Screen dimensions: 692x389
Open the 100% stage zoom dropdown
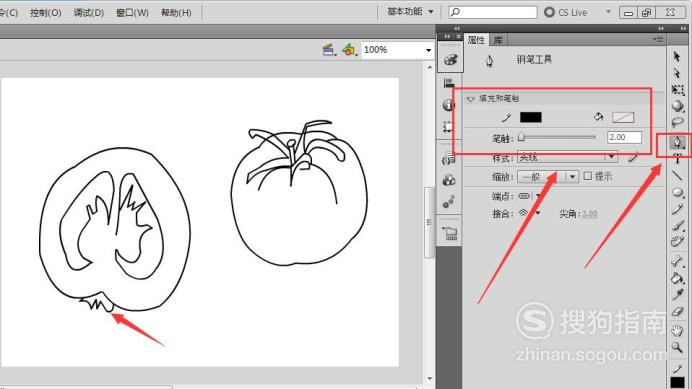point(428,50)
